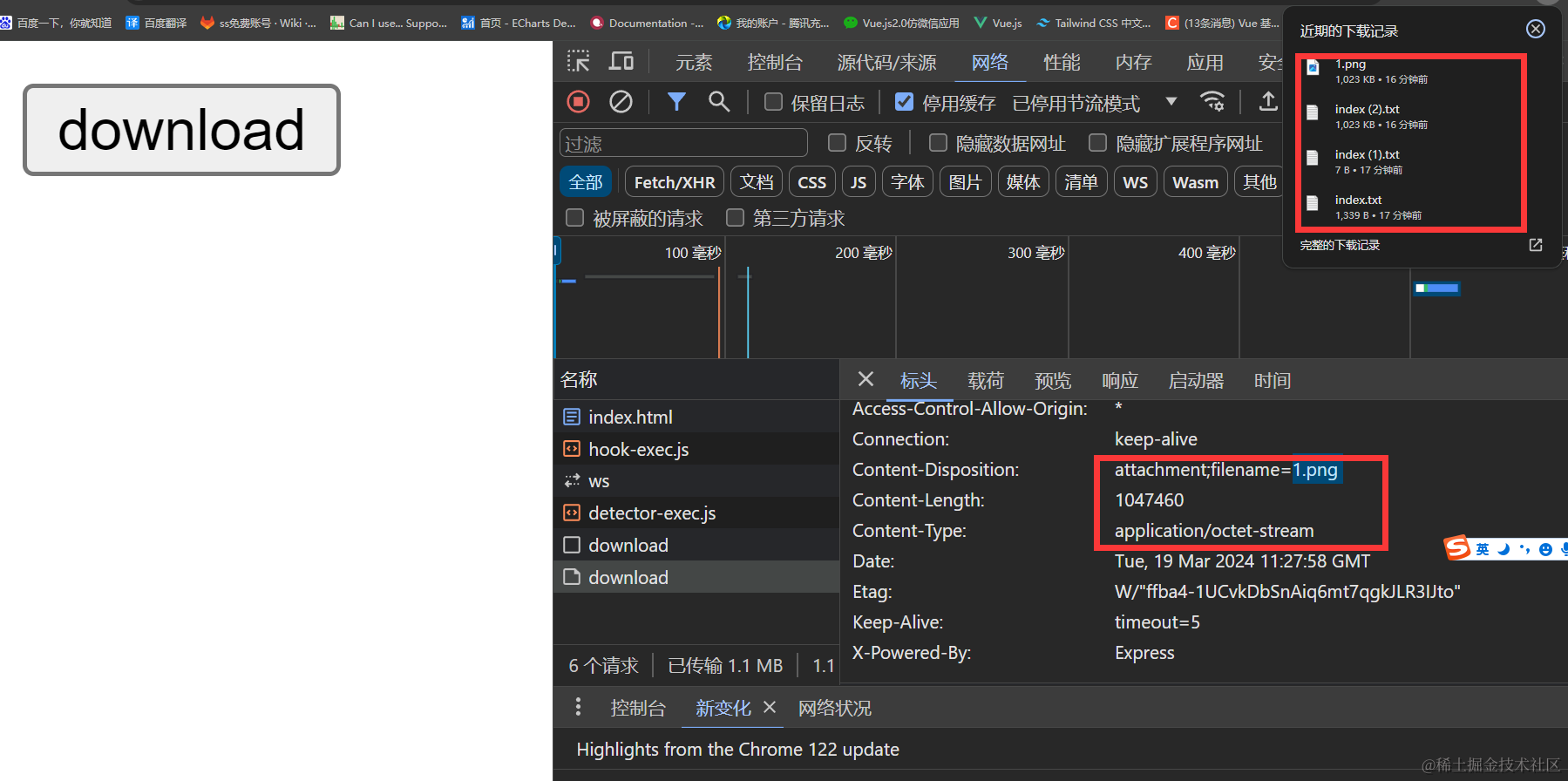The width and height of the screenshot is (1568, 781).
Task: Select 启动器 request detail tab
Action: [x=1196, y=380]
